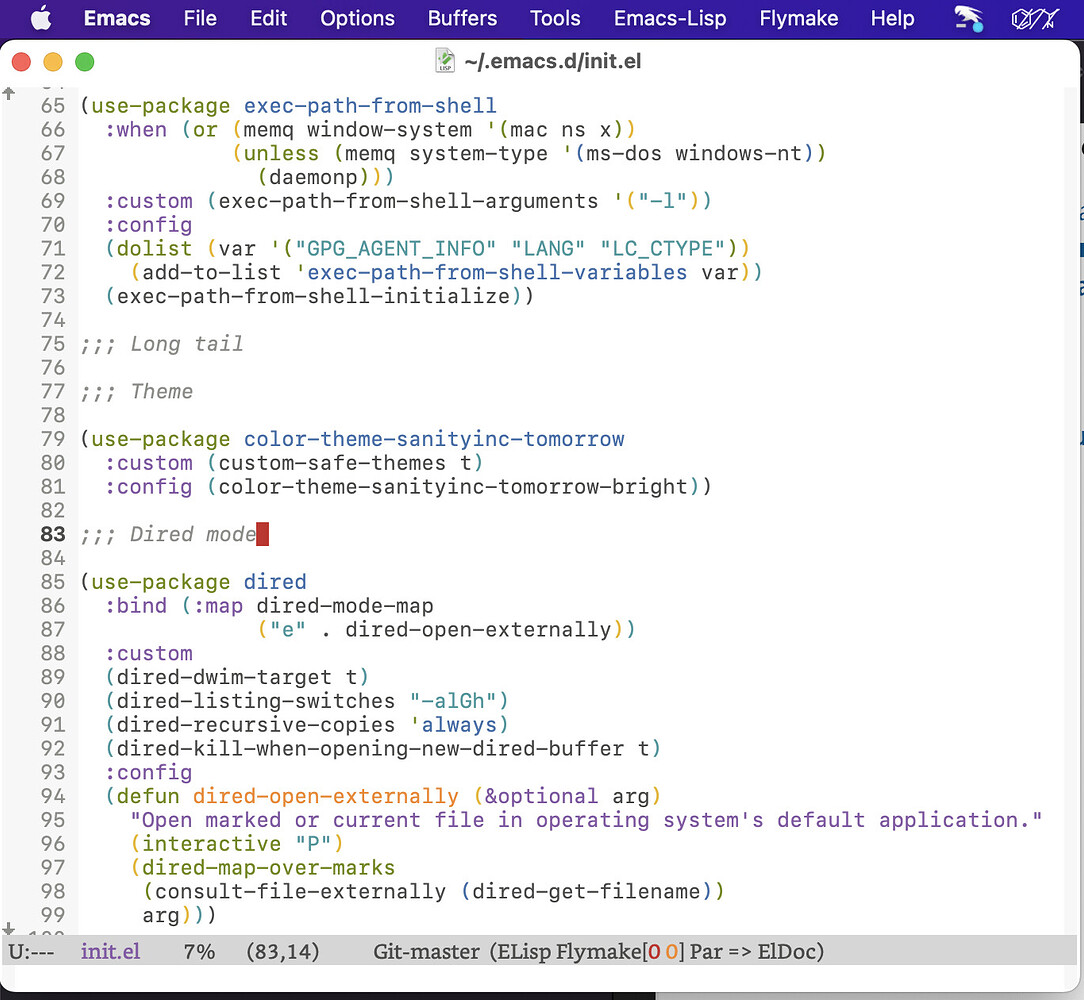Click the init.el file proxy icon in titlebar

coord(445,60)
